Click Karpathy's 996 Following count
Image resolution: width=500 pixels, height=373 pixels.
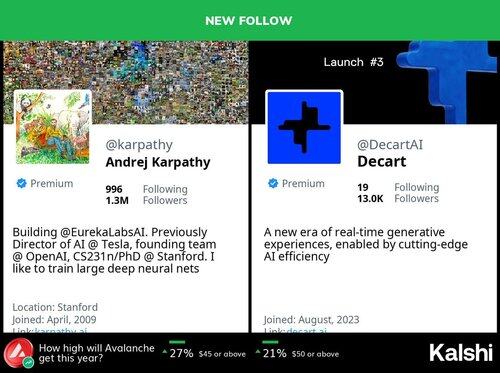click(x=146, y=189)
